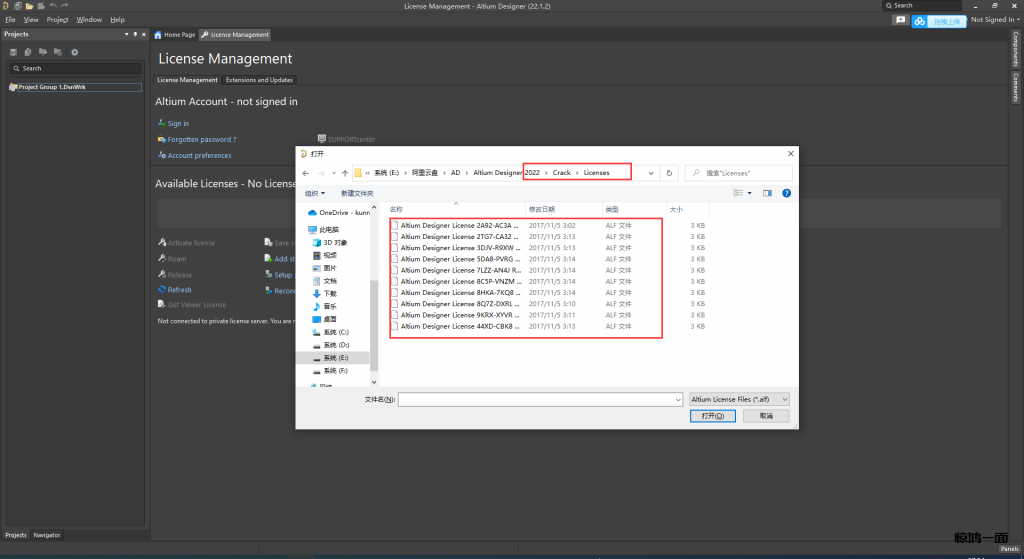Open the Project menu
Viewport: 1024px width, 559px height.
pyautogui.click(x=57, y=20)
